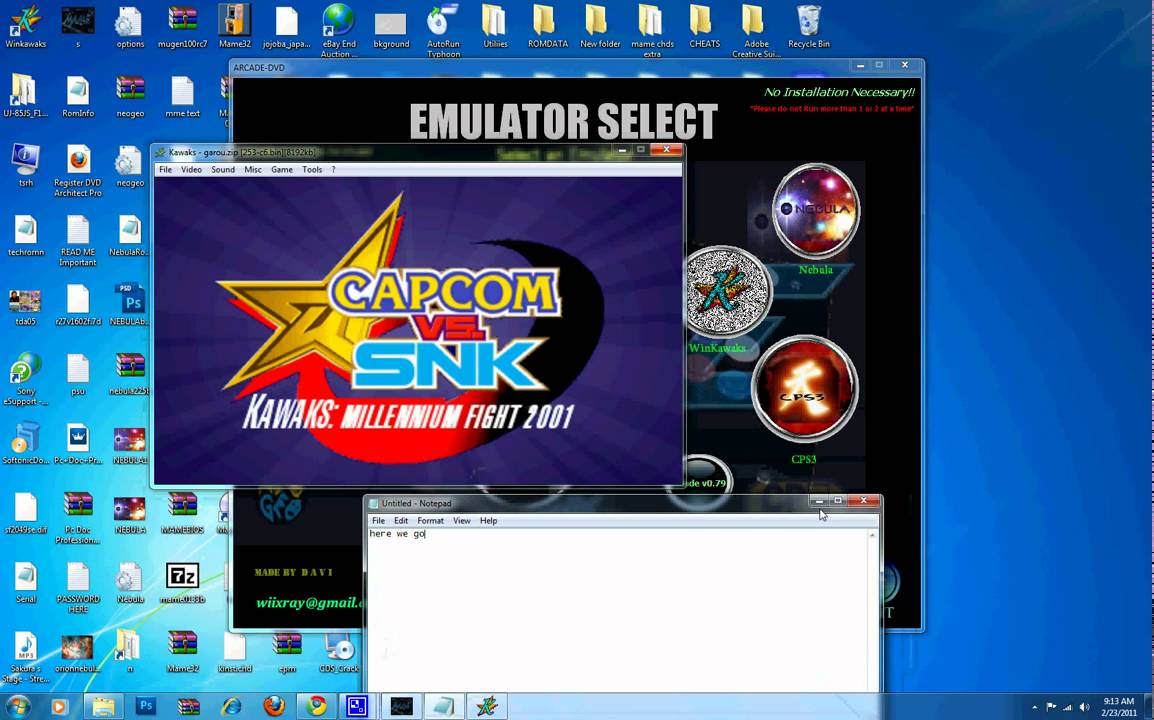The image size is (1154, 720).
Task: Click inside the Notepad text area
Action: (617, 610)
